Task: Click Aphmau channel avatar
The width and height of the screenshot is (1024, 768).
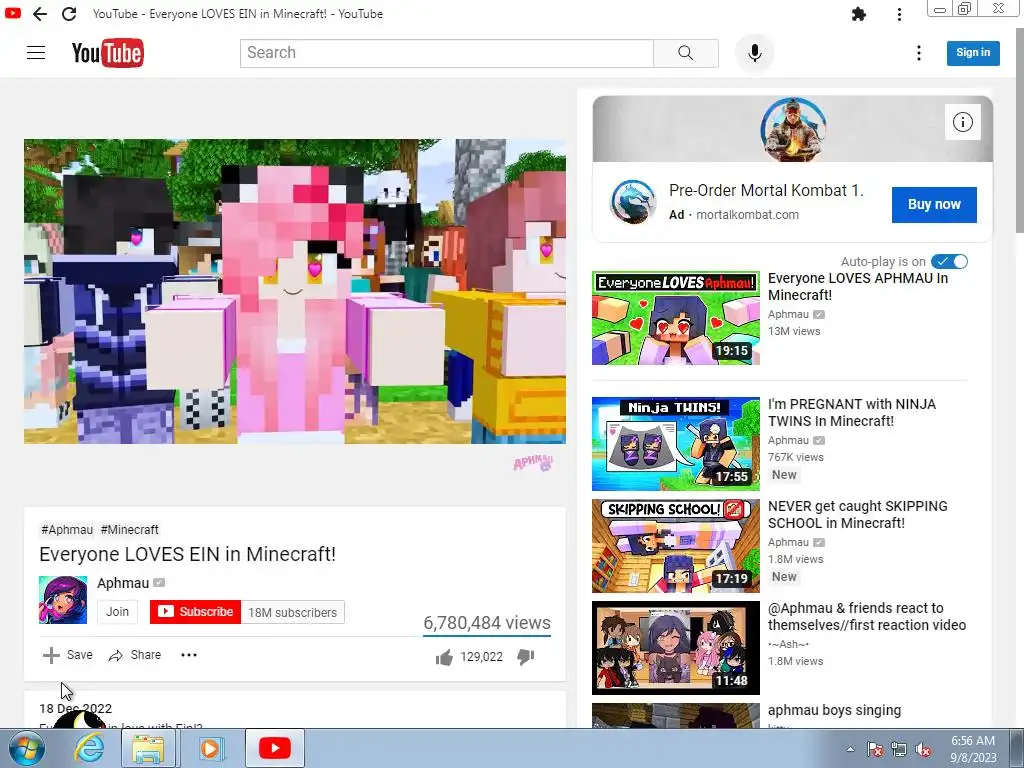Action: [63, 600]
